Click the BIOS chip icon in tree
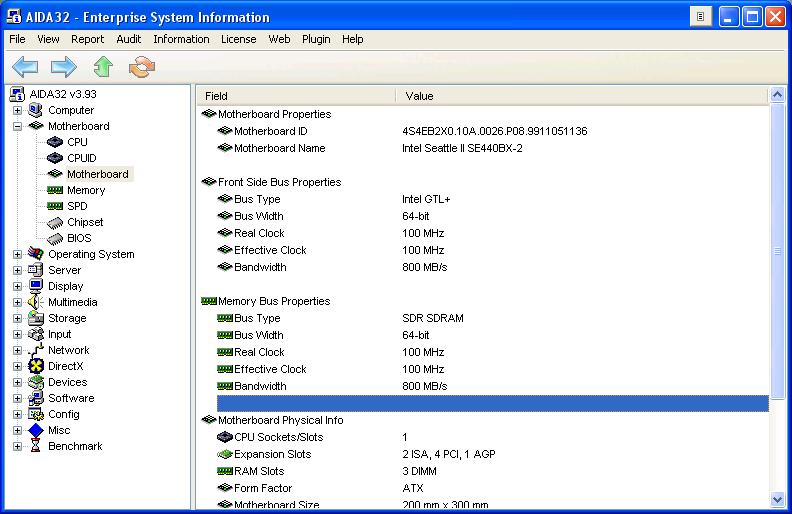The height and width of the screenshot is (514, 792). point(55,238)
